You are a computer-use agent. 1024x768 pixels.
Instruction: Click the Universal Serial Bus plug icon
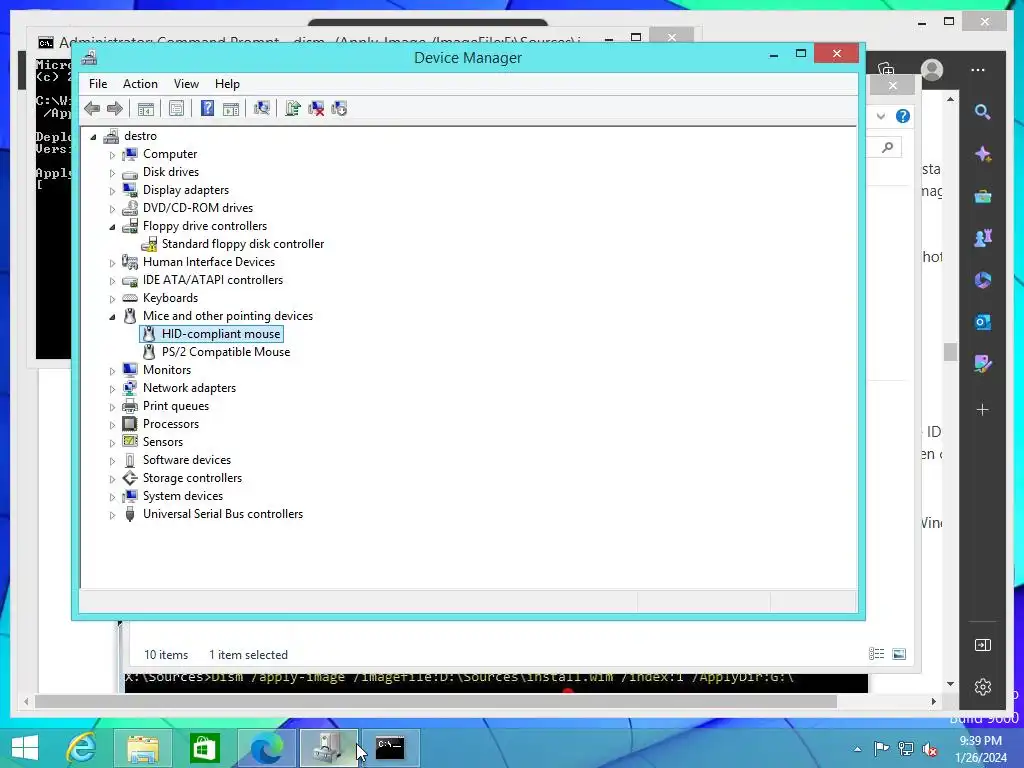tap(130, 514)
